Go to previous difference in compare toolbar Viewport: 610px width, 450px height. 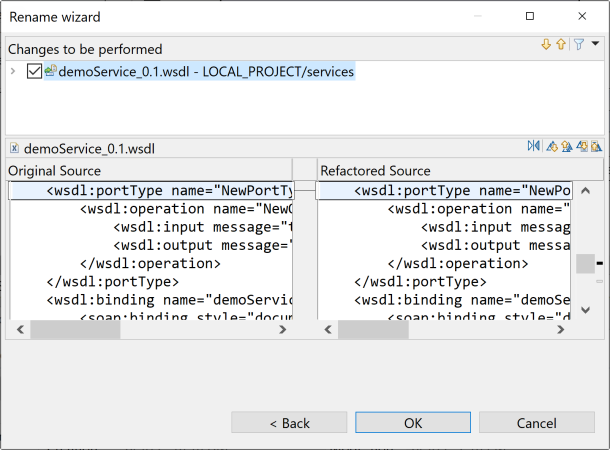pos(567,147)
